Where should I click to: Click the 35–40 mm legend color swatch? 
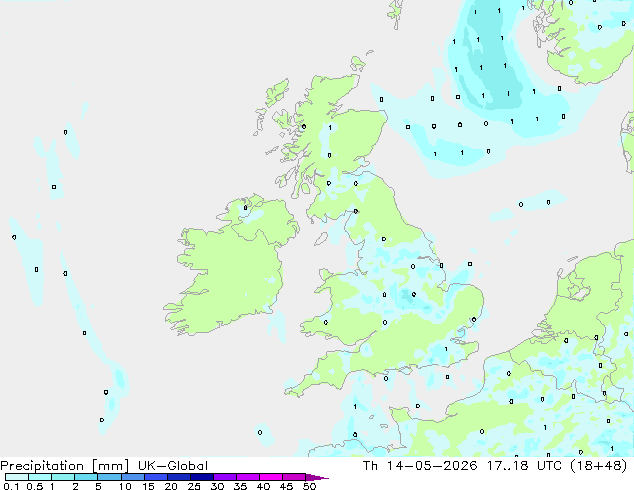coord(248,477)
